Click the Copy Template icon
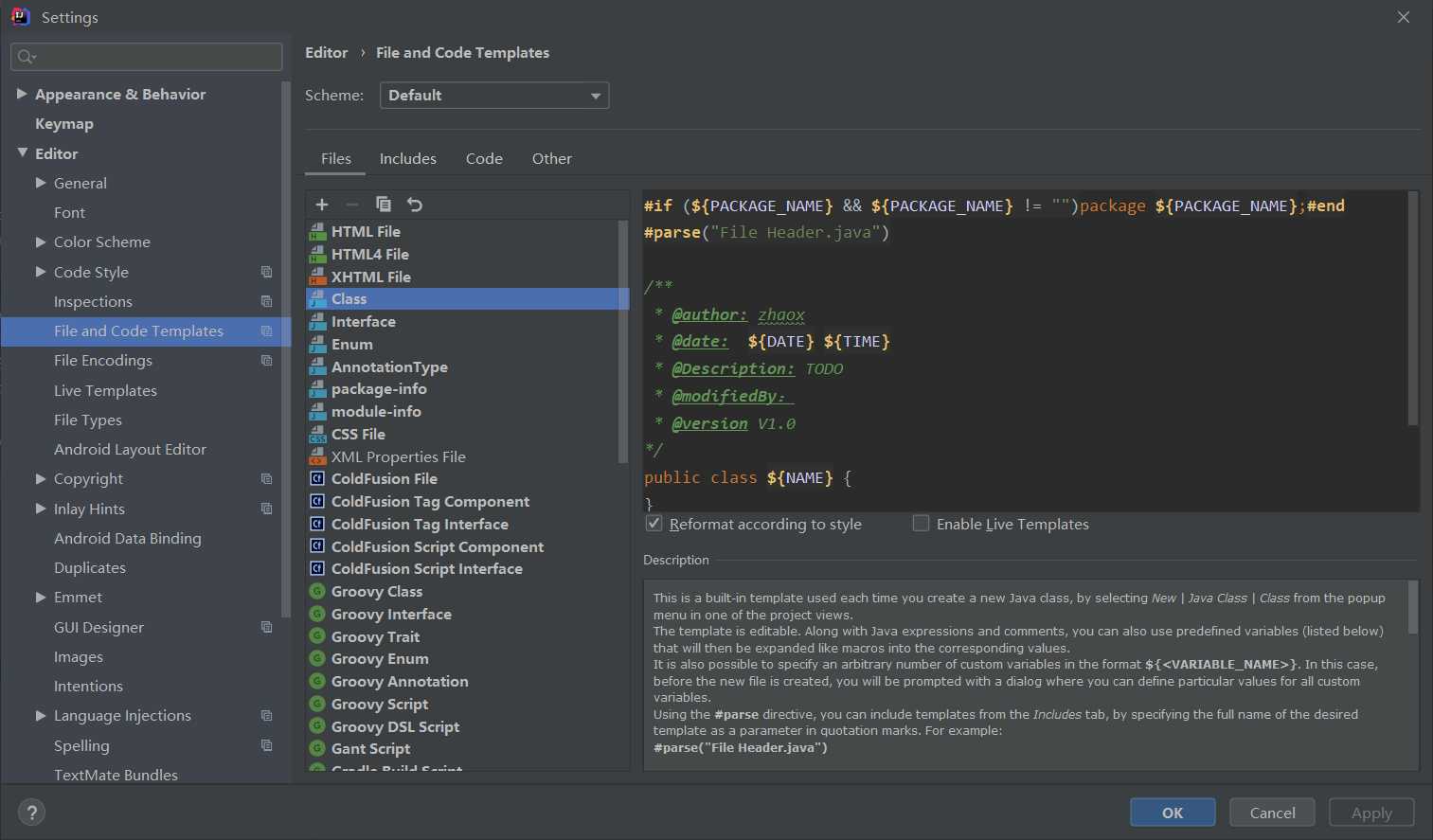This screenshot has width=1433, height=840. click(384, 205)
